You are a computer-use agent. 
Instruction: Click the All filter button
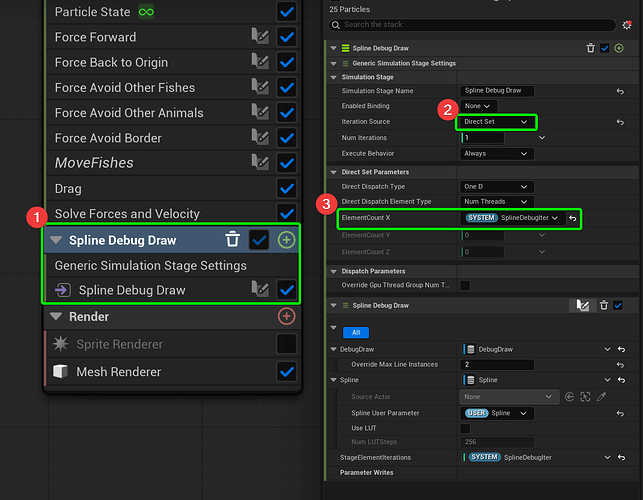tap(356, 333)
